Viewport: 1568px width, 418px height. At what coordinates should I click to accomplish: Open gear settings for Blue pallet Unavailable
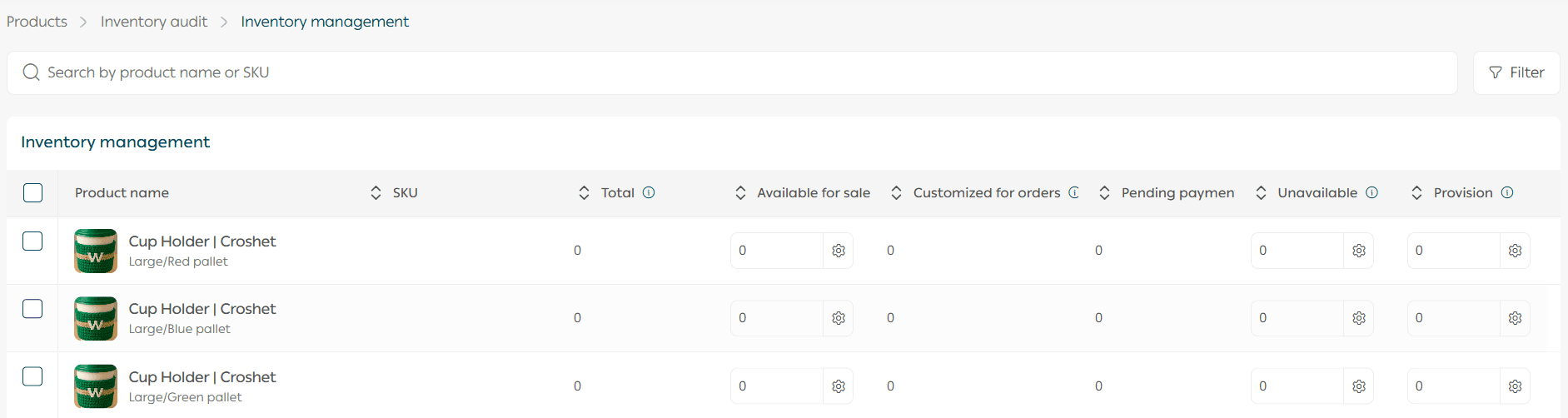tap(1359, 318)
